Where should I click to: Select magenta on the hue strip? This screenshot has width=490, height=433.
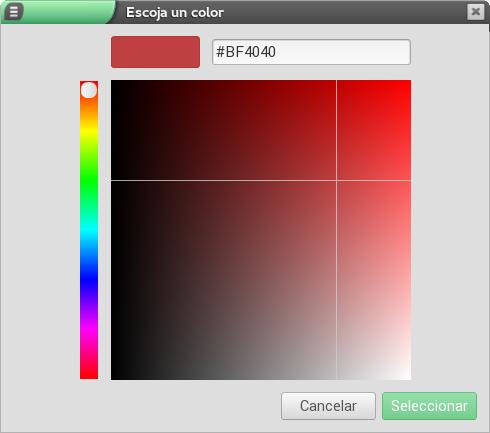(89, 329)
